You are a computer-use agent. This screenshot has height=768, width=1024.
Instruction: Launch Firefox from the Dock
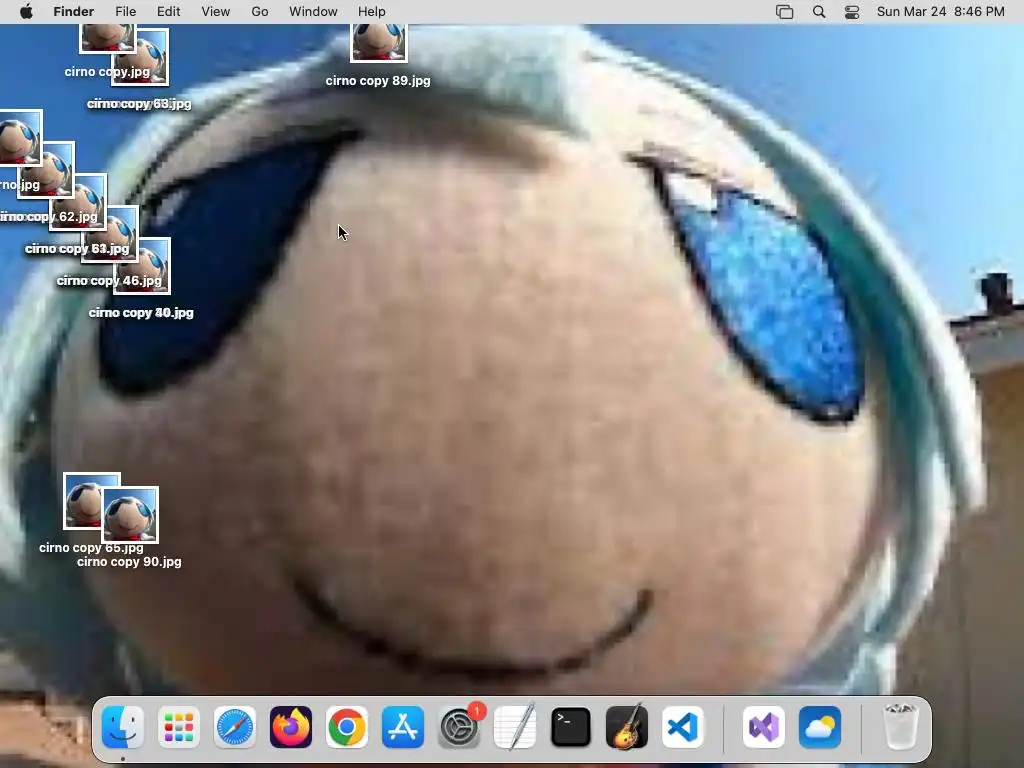[x=291, y=727]
